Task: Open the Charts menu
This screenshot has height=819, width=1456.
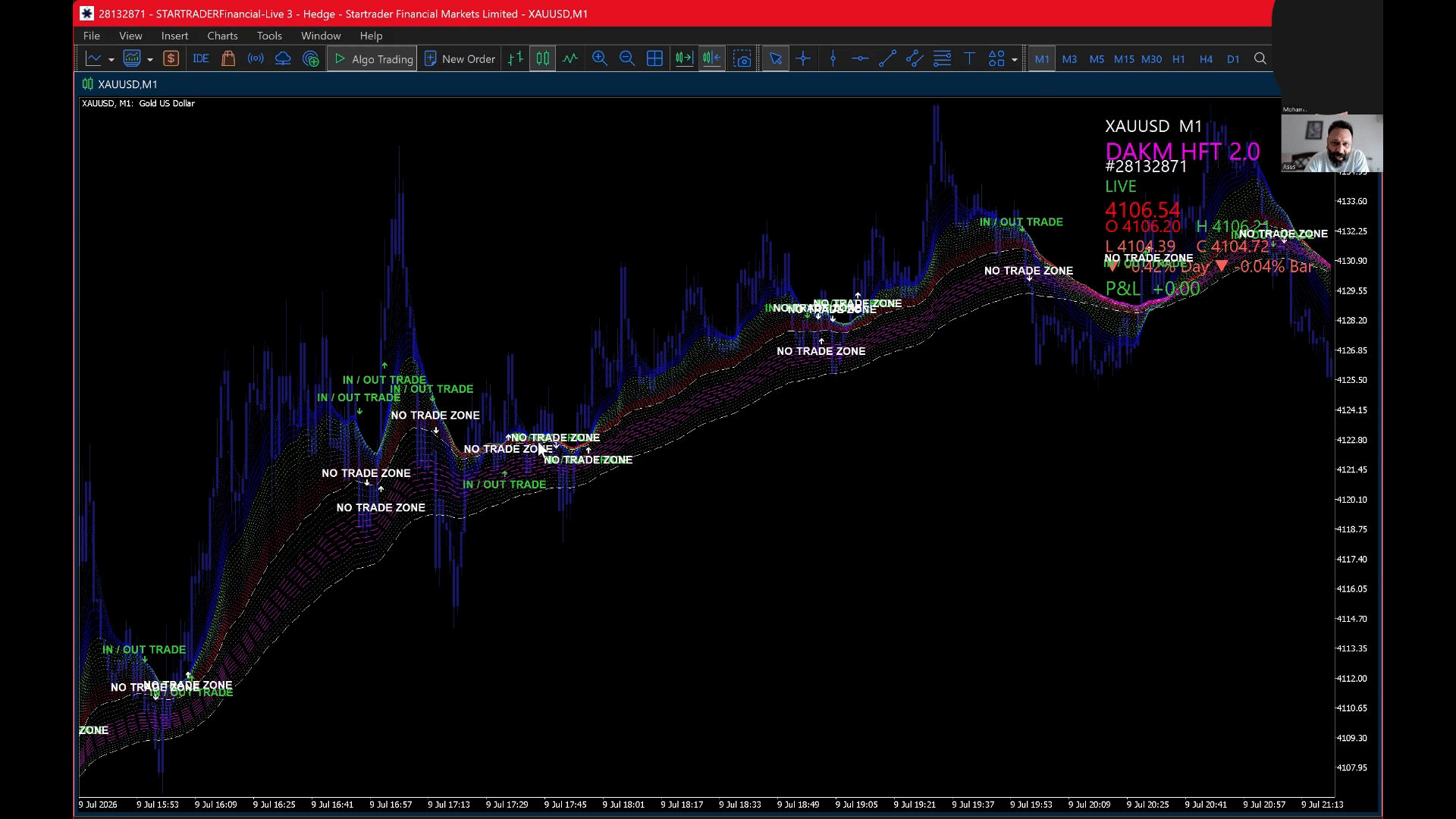Action: [222, 36]
